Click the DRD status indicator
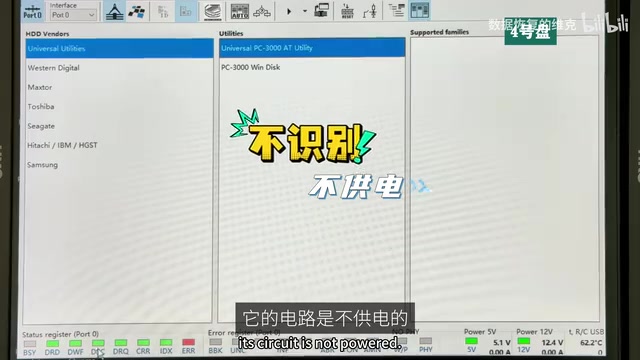This screenshot has height=360, width=640. (x=52, y=344)
